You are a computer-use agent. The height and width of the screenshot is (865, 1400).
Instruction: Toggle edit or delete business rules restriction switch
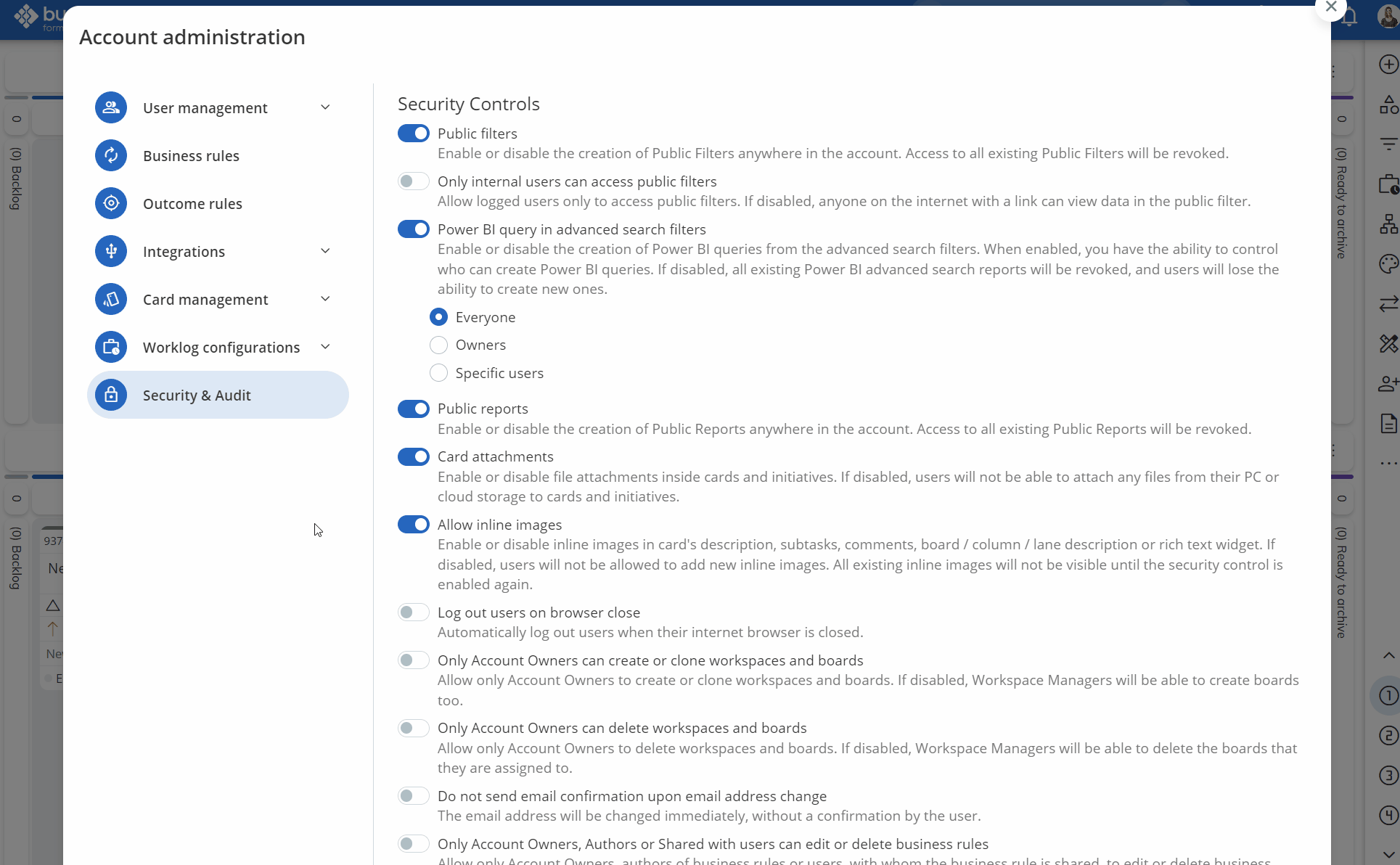[414, 844]
